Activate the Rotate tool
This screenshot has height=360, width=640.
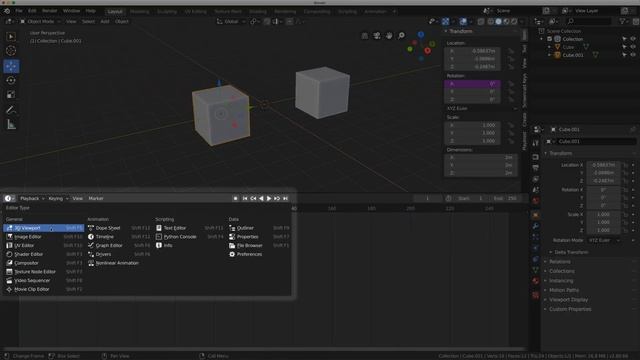[11, 80]
